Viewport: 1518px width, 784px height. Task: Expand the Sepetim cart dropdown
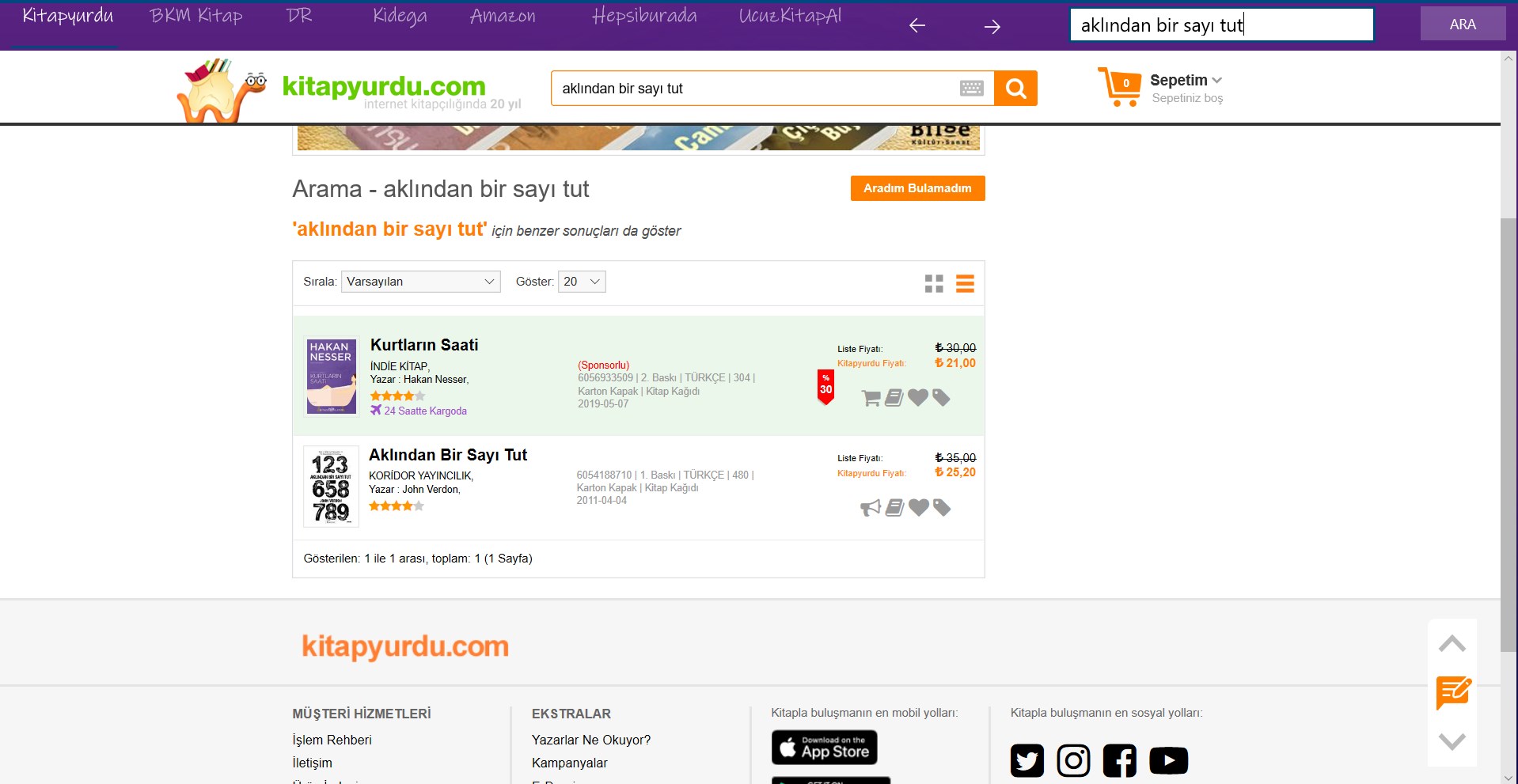click(1186, 80)
